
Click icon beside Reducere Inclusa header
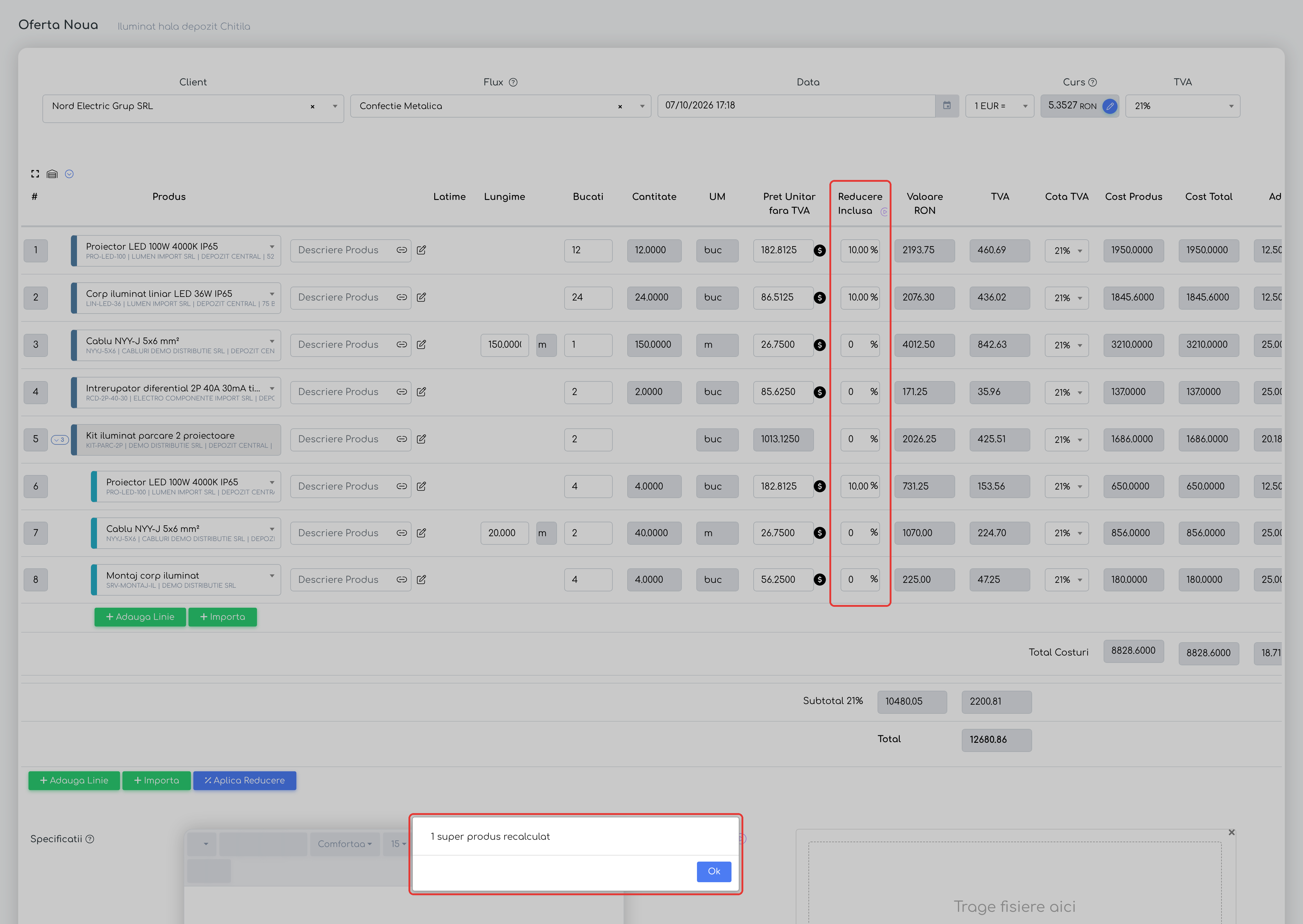click(884, 212)
